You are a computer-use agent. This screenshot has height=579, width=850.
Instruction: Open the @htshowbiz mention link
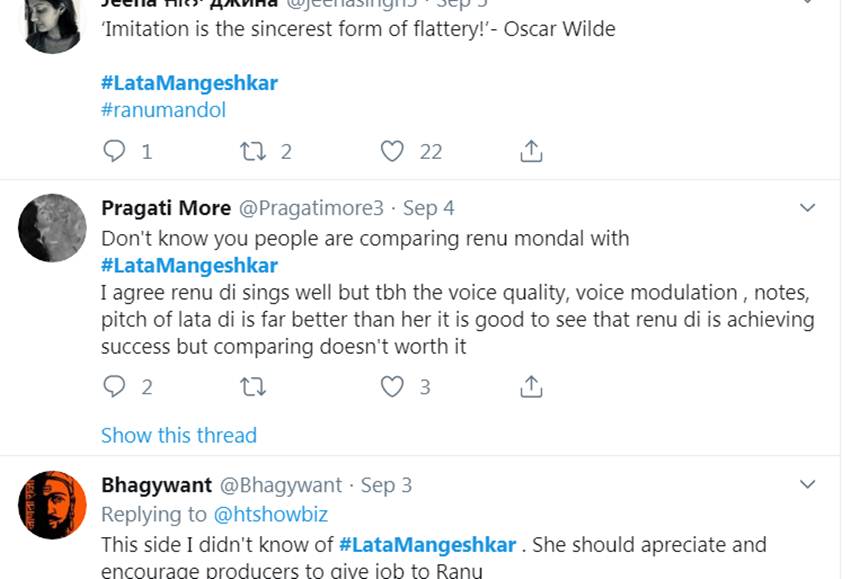click(270, 515)
